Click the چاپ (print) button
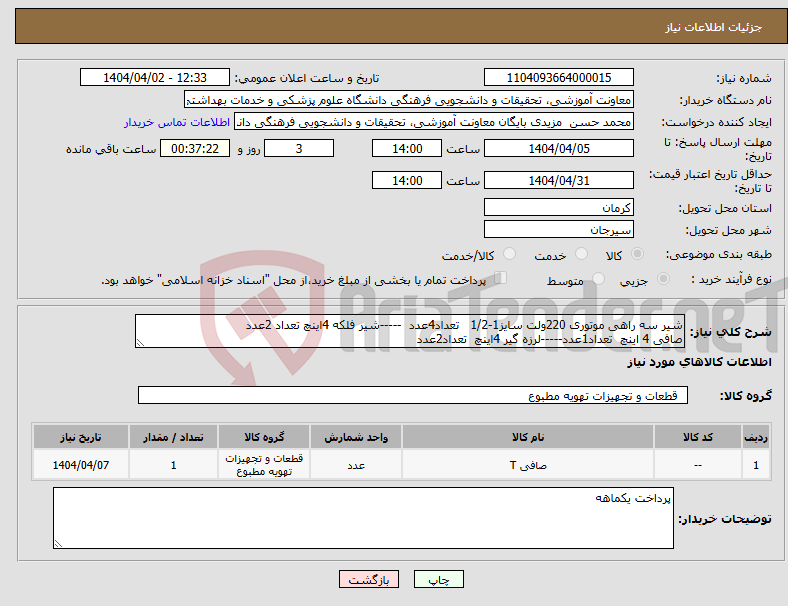This screenshot has height=606, width=788. [438, 579]
